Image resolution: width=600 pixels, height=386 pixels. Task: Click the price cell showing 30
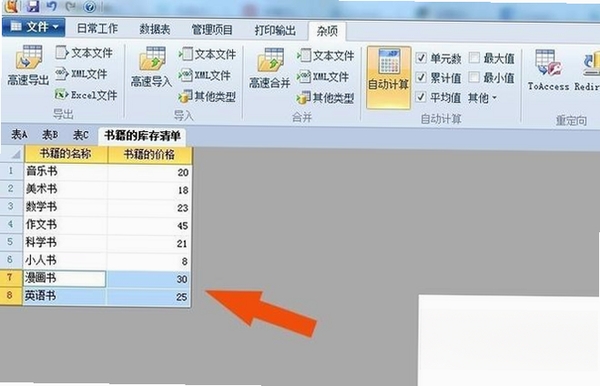(x=148, y=279)
